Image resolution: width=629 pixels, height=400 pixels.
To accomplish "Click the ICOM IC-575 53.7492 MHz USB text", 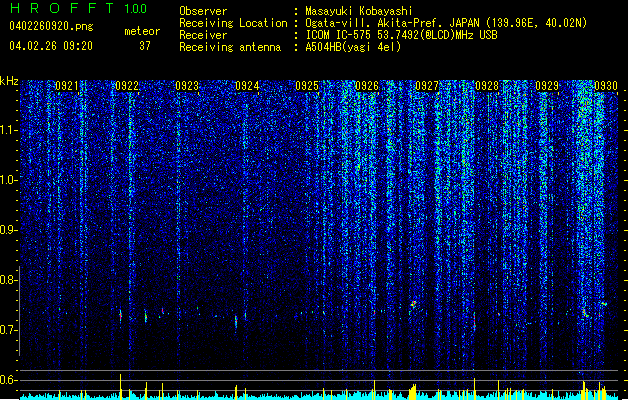I will 402,35.
